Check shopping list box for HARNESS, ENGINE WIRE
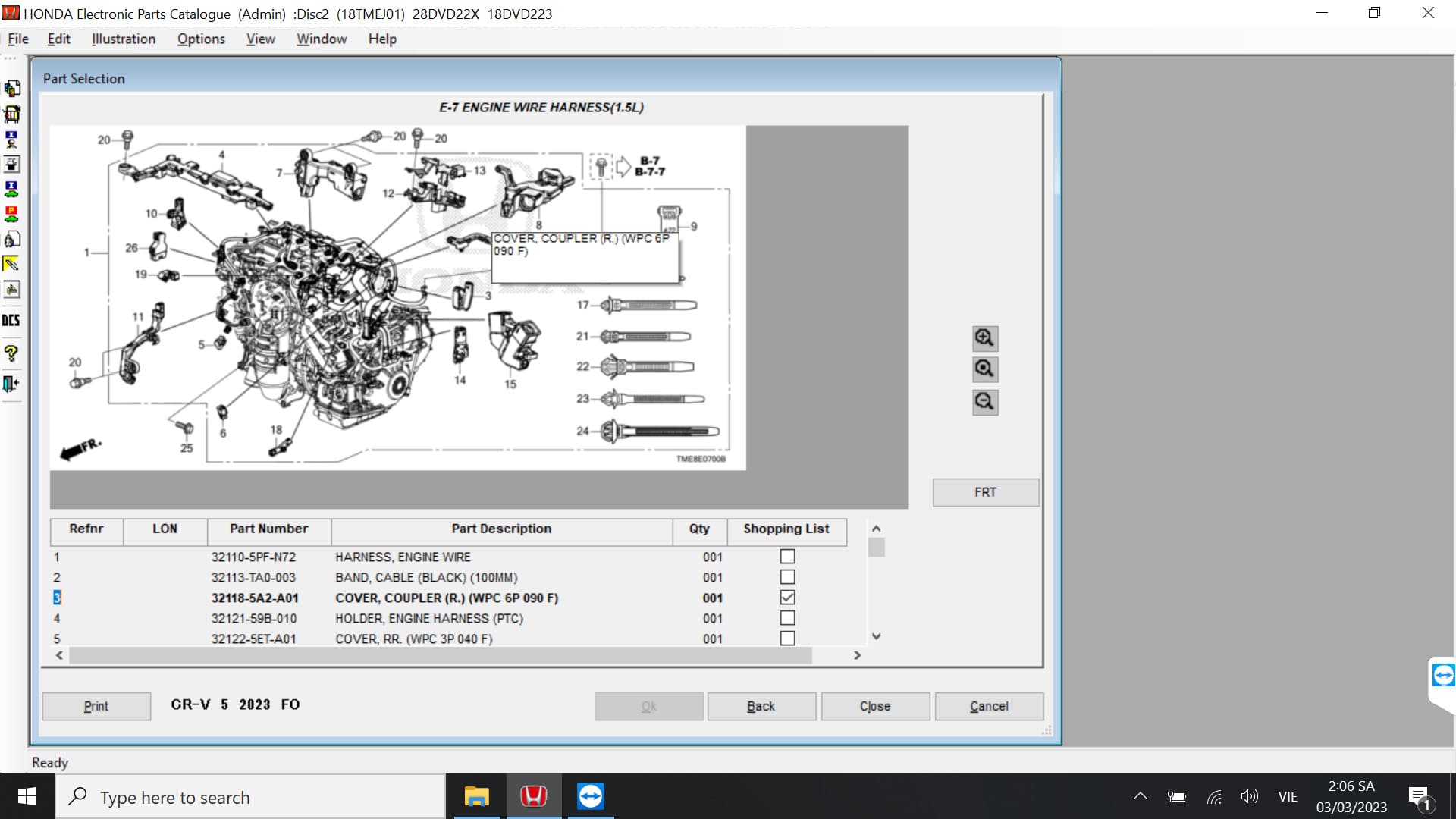The width and height of the screenshot is (1456, 819). tap(787, 557)
